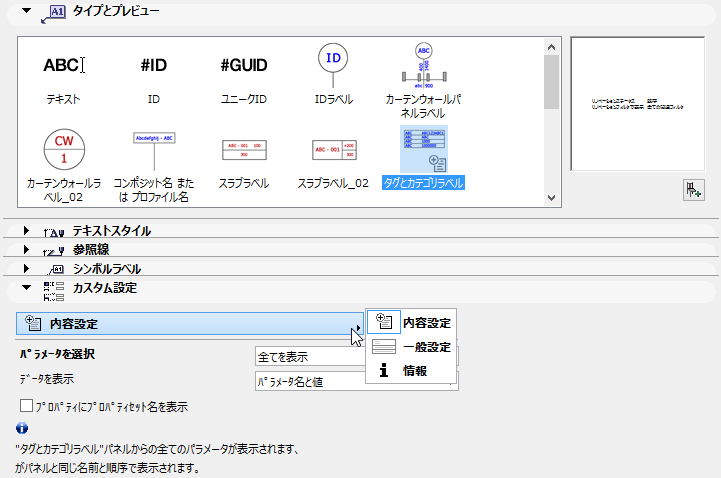The height and width of the screenshot is (478, 721).
Task: Expand the シンボルラベル panel
Action: 26,268
